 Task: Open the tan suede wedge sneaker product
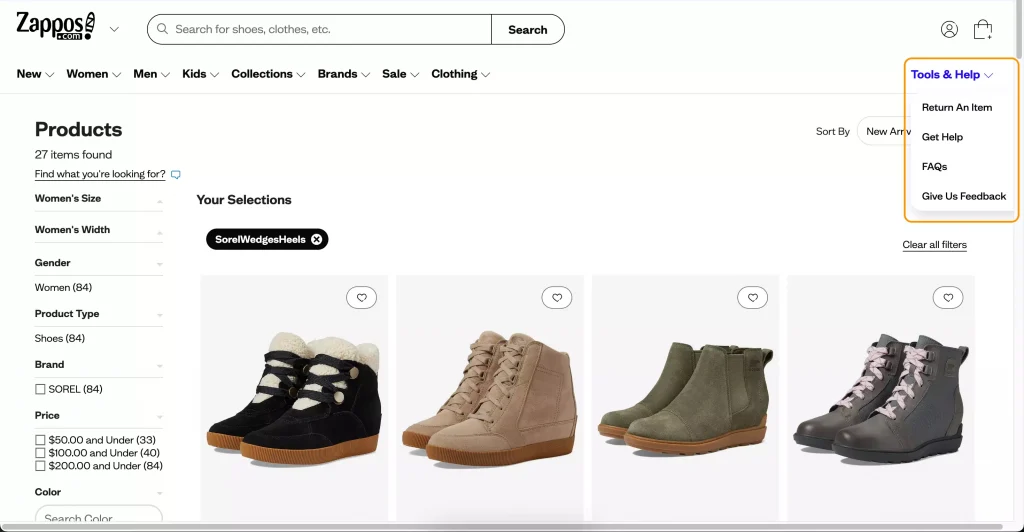coord(490,400)
